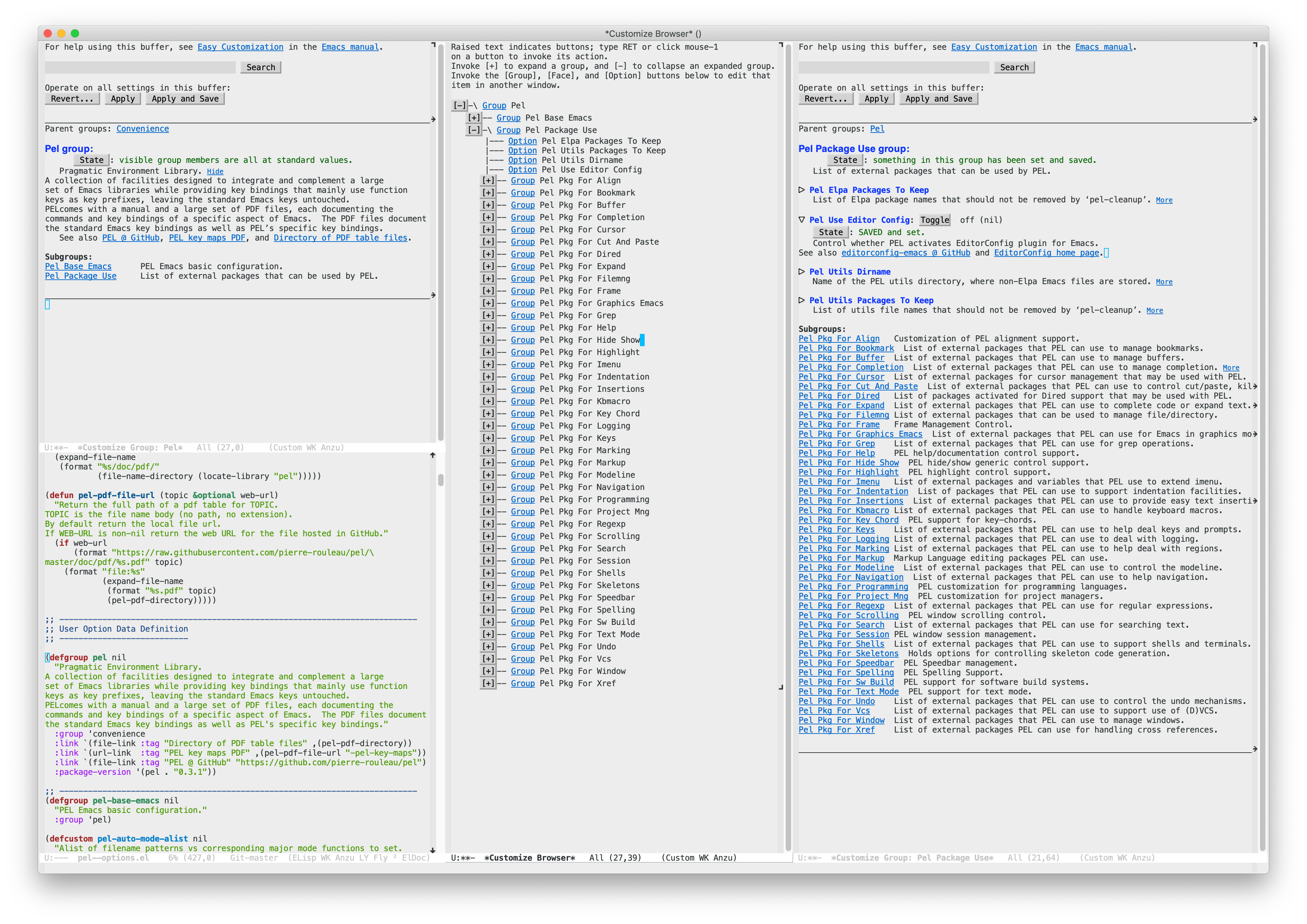Image resolution: width=1307 pixels, height=924 pixels.
Task: Open the PEL key maps PDF link
Action: (x=207, y=238)
